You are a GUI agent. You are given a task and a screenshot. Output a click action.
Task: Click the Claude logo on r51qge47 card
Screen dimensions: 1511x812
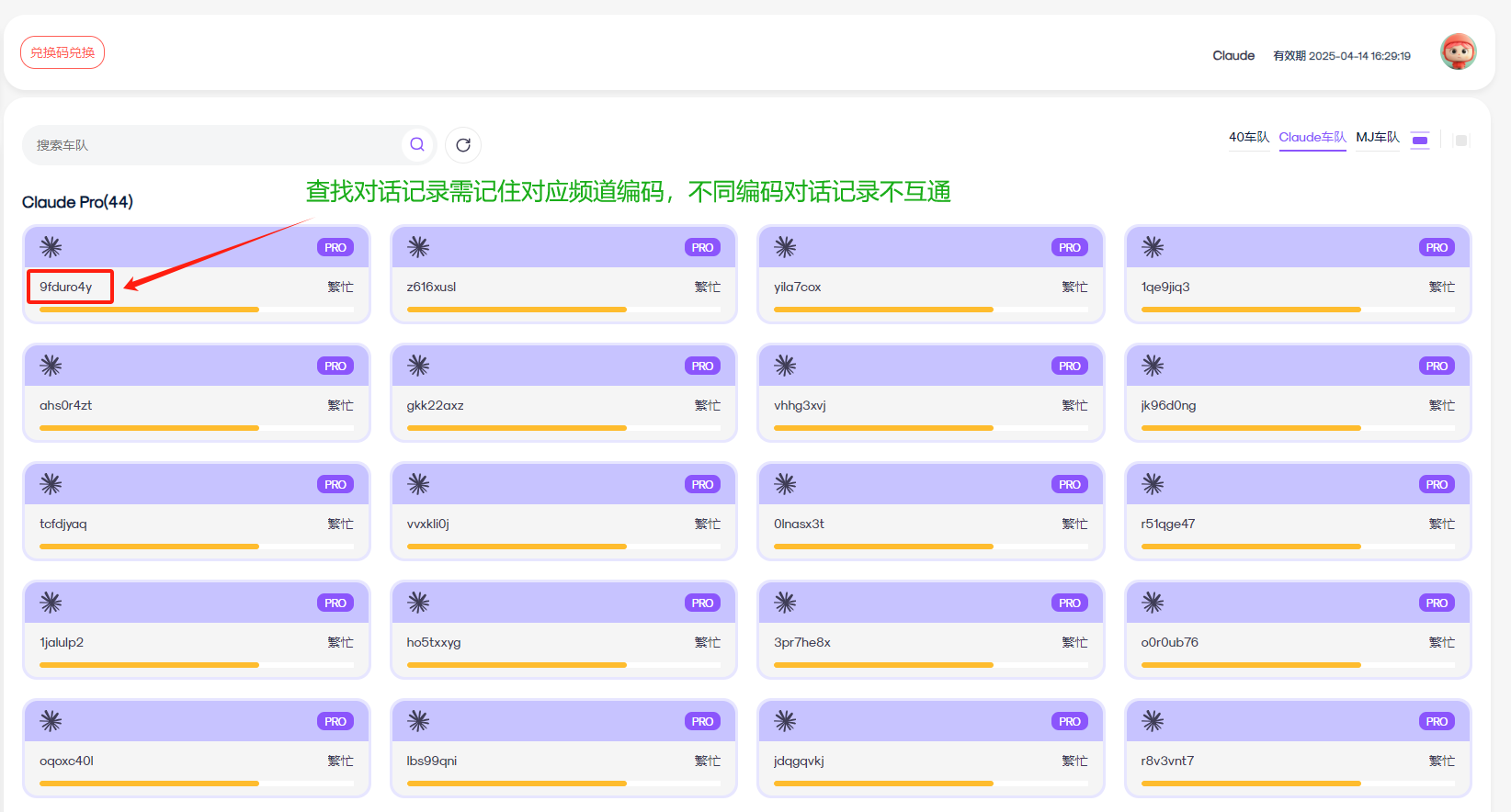pyautogui.click(x=1153, y=484)
